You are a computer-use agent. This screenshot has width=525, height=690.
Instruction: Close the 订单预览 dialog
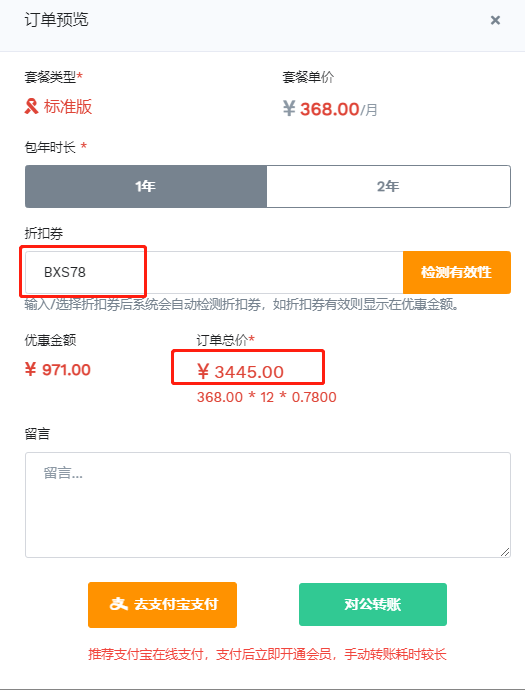[x=495, y=20]
